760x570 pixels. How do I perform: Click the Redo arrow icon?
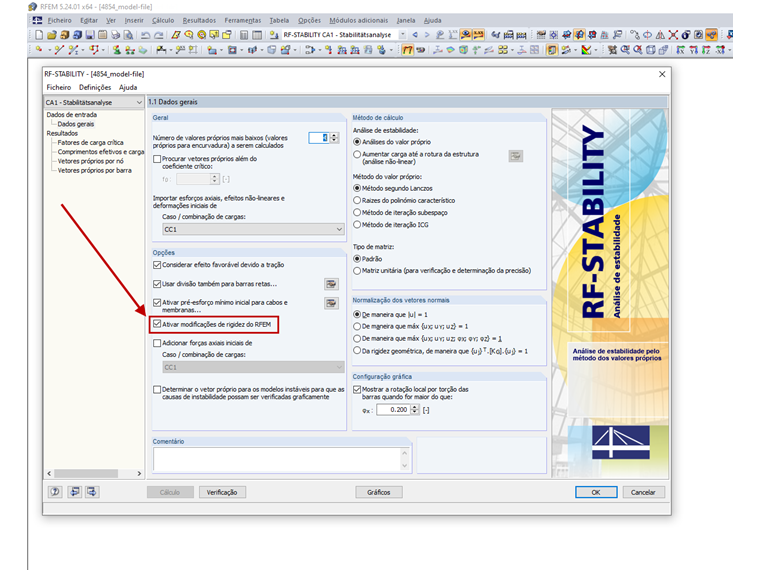158,35
